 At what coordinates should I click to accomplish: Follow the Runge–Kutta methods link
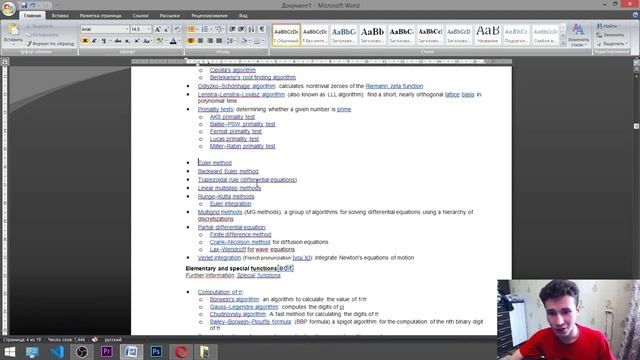click(226, 196)
